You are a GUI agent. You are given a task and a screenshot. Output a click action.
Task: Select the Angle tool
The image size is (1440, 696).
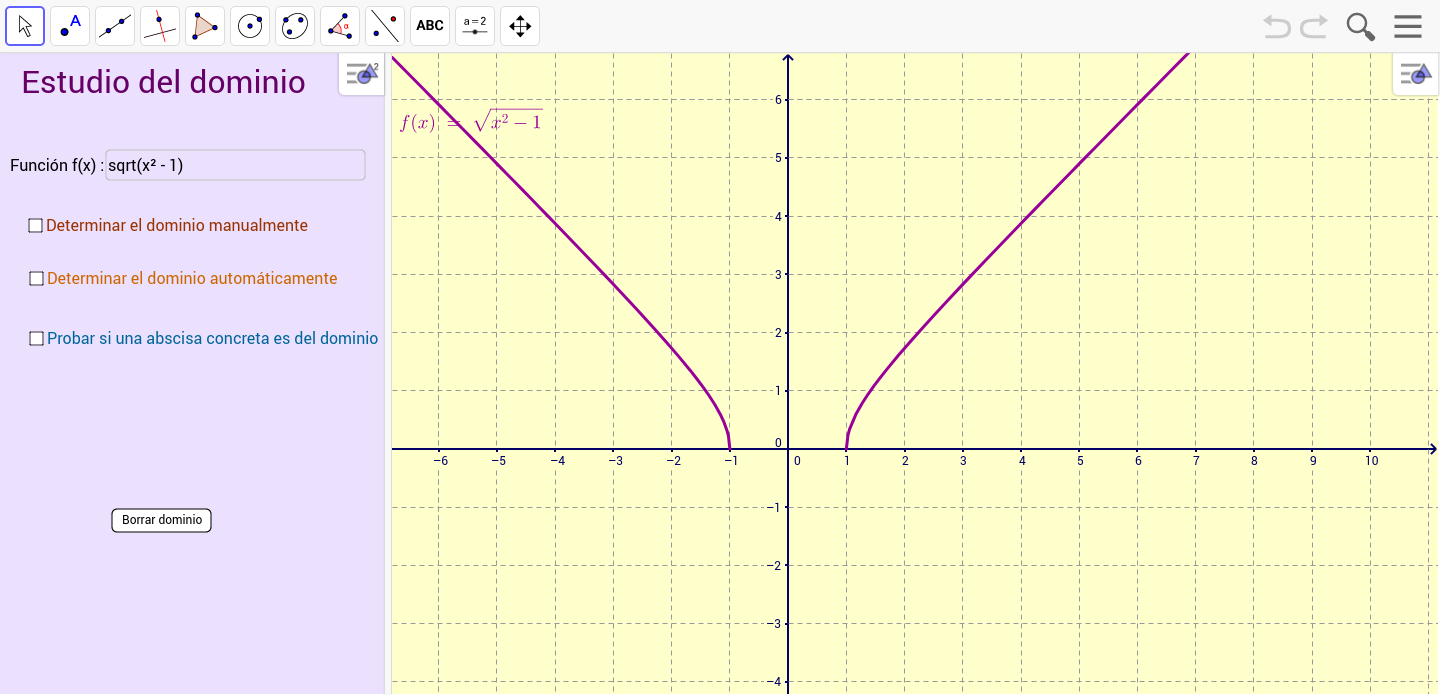click(340, 26)
